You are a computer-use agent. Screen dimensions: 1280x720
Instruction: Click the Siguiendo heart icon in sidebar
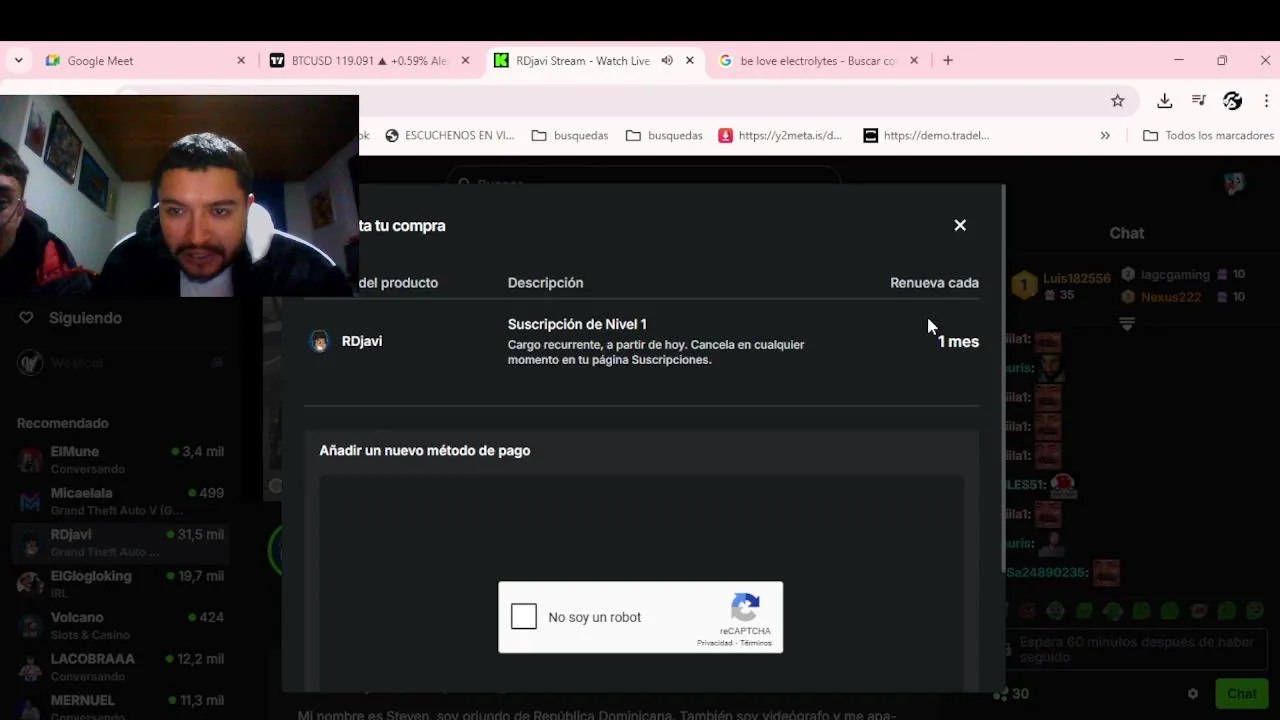(x=27, y=318)
